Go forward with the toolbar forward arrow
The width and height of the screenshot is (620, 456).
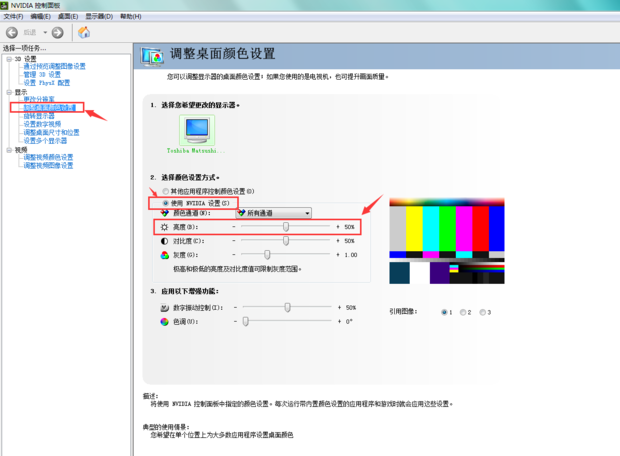pos(58,32)
